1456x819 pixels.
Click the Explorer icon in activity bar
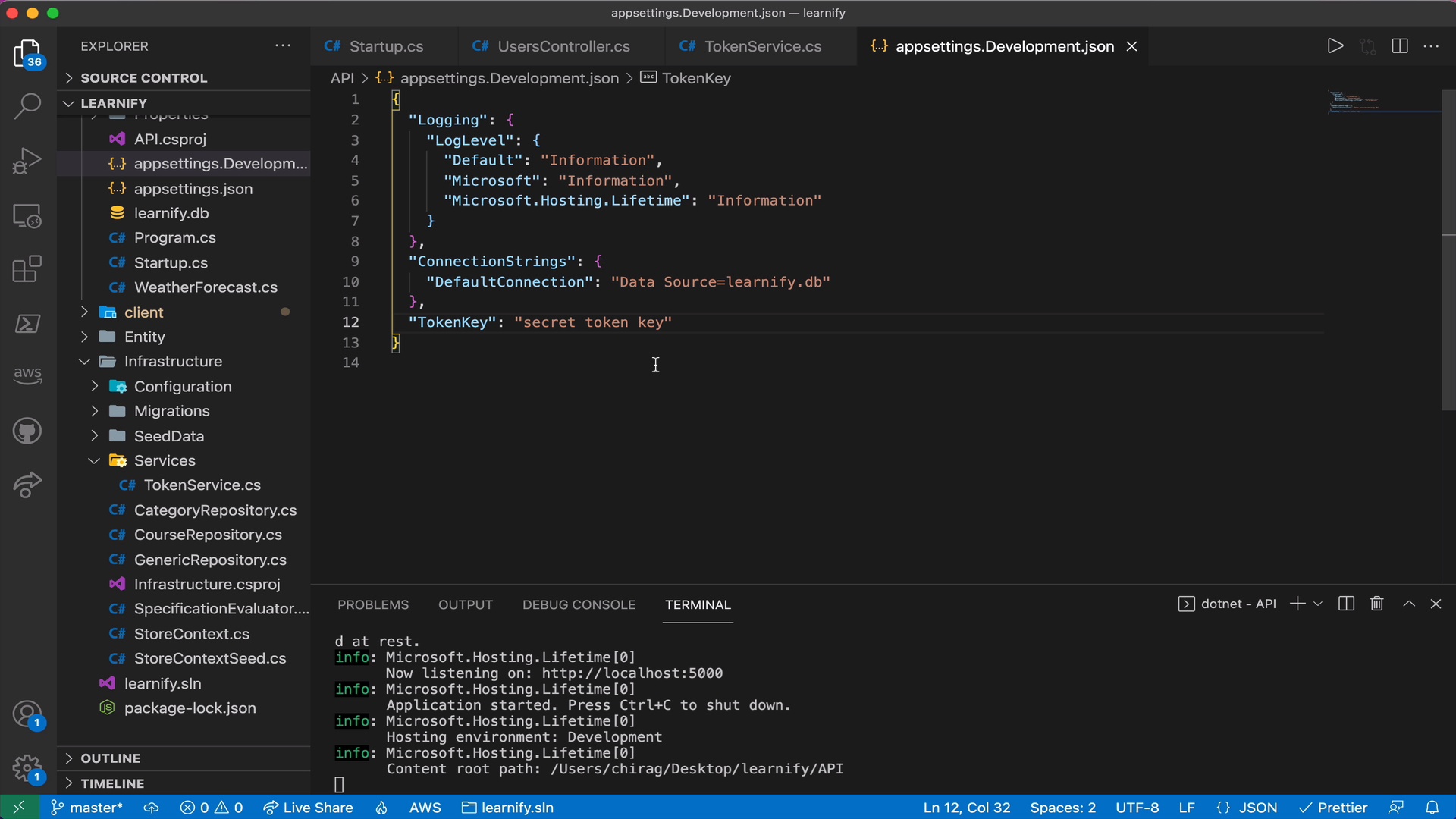(x=27, y=55)
